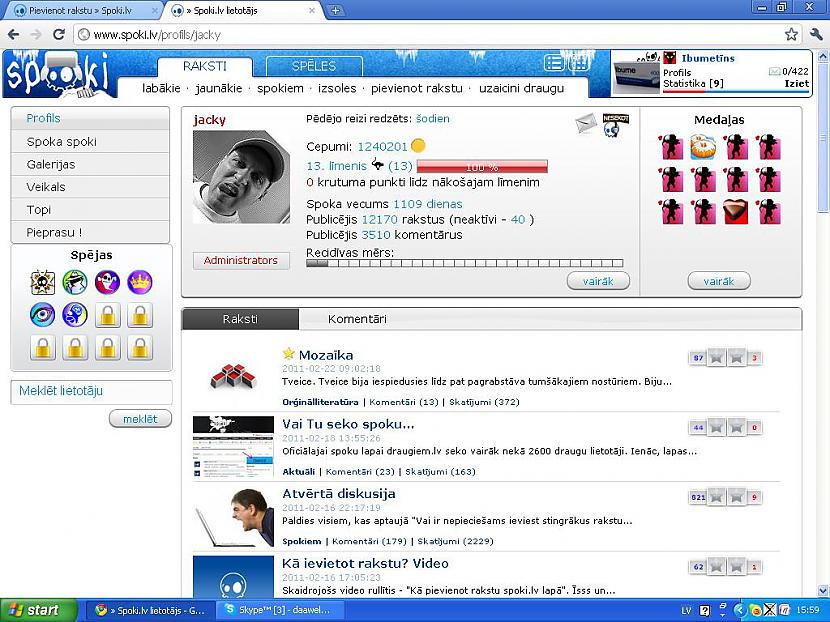Open the SPĒLES tab in site header
This screenshot has width=830, height=622.
coord(314,67)
